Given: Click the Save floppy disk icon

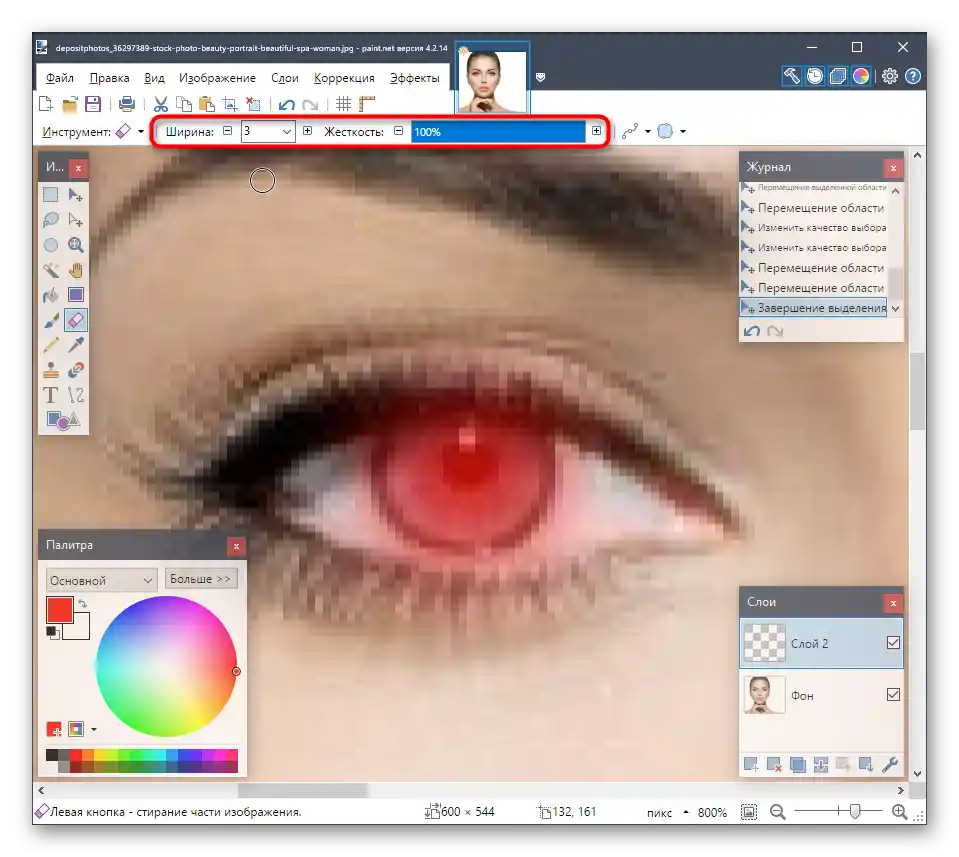Looking at the screenshot, I should [93, 104].
